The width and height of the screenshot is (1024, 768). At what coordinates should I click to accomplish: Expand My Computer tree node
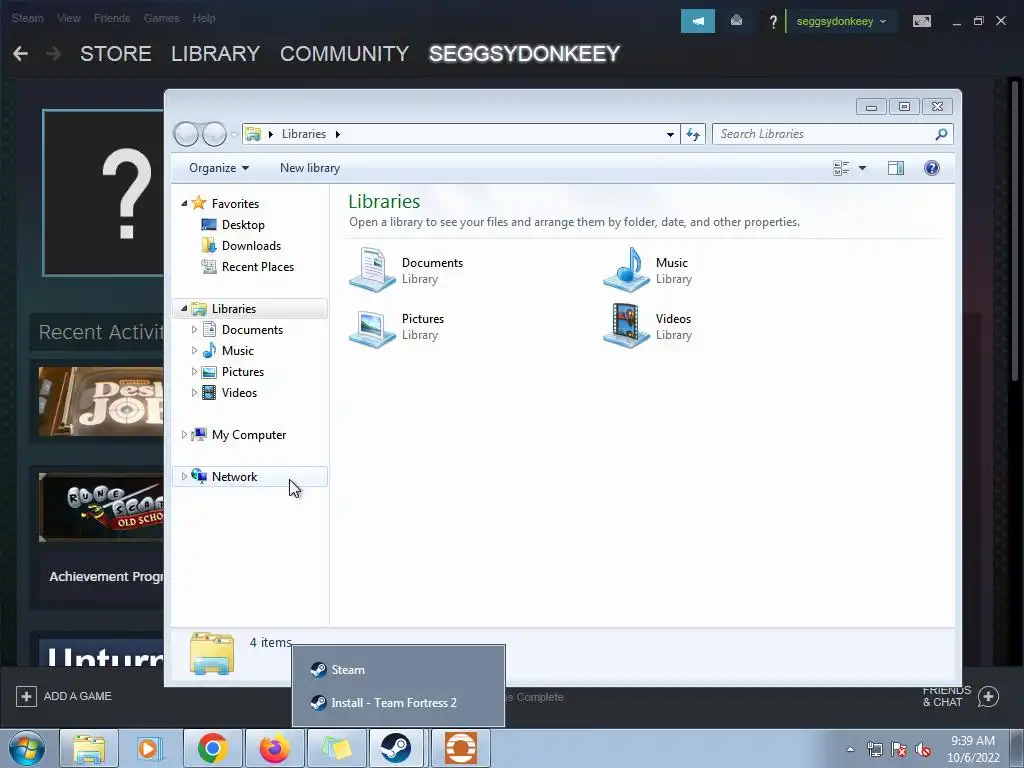coord(184,434)
